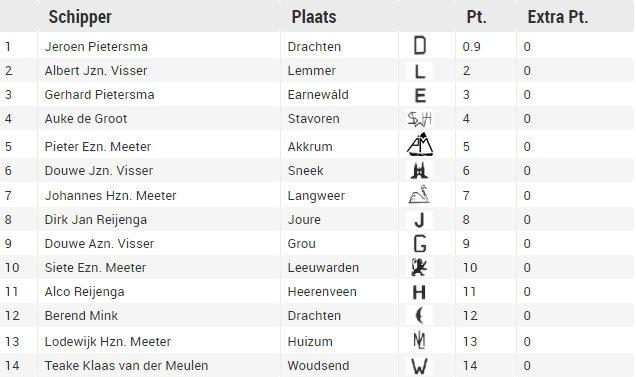Select skipper Teake Klaas van der Meulen
636x377 pixels.
point(126,366)
